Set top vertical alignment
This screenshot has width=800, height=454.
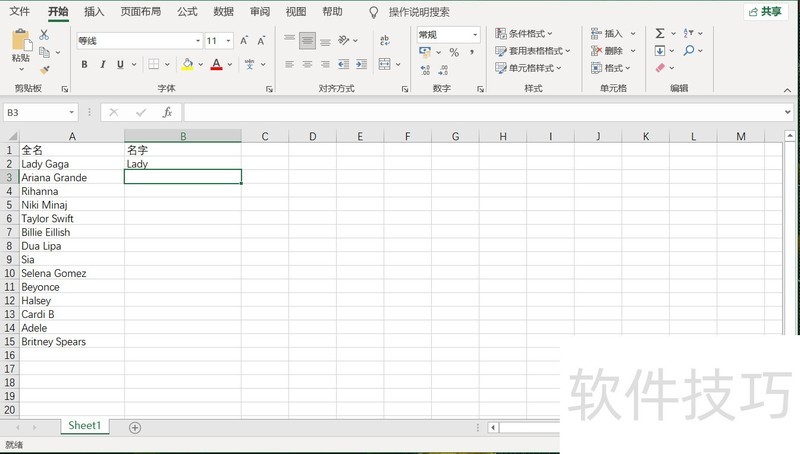(x=289, y=39)
